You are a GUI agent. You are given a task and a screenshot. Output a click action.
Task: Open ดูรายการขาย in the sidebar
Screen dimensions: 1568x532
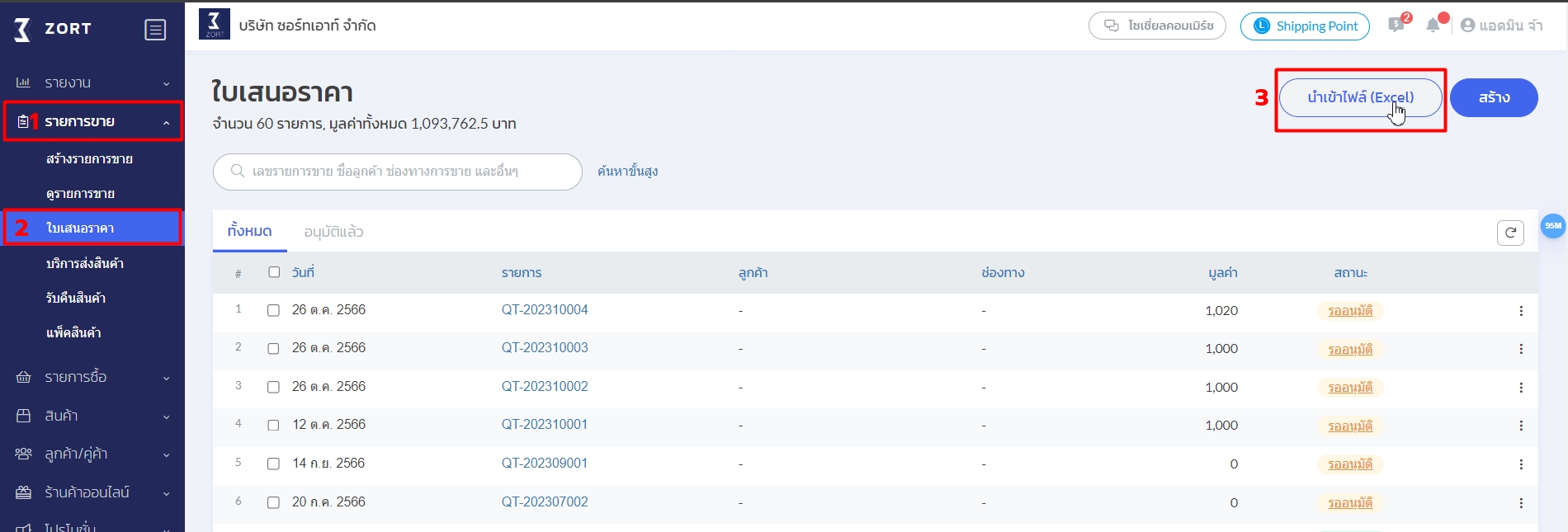(81, 194)
